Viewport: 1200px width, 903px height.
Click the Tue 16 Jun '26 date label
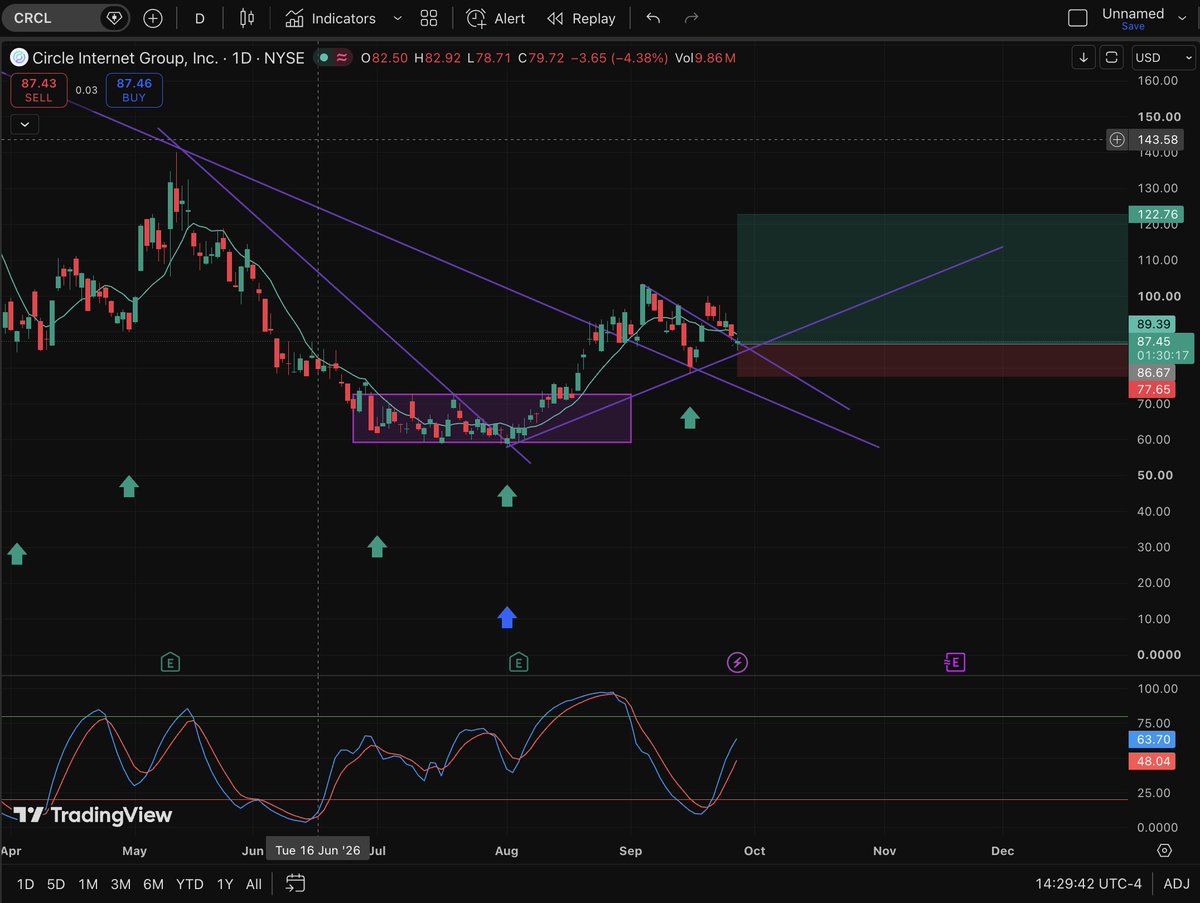click(x=317, y=850)
